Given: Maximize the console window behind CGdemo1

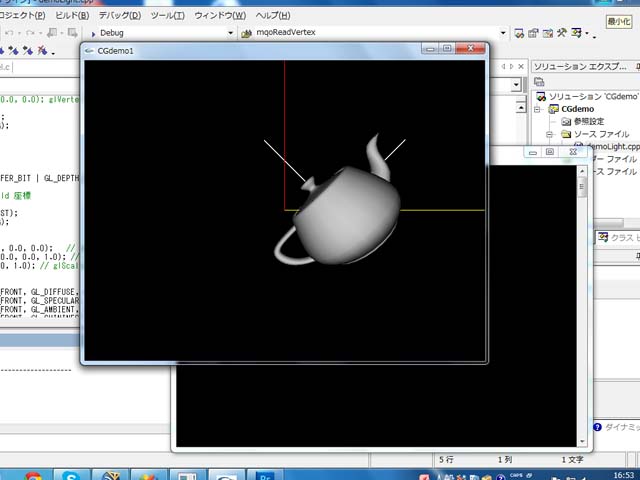Looking at the screenshot, I should click(550, 152).
